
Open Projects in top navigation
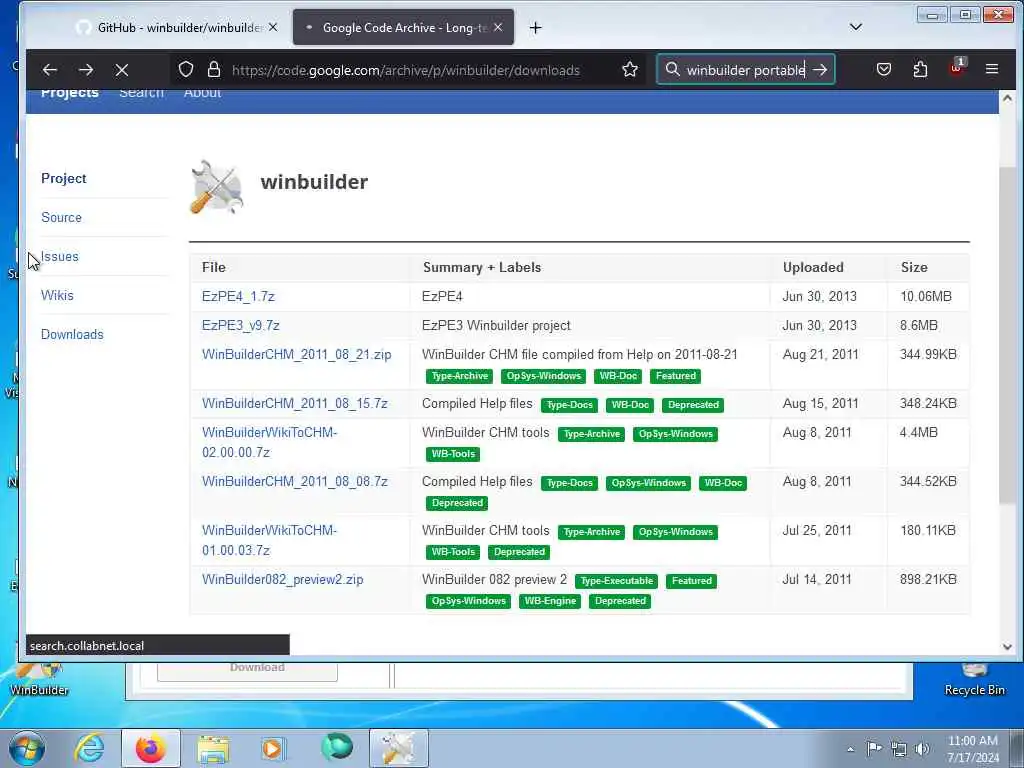[x=70, y=93]
